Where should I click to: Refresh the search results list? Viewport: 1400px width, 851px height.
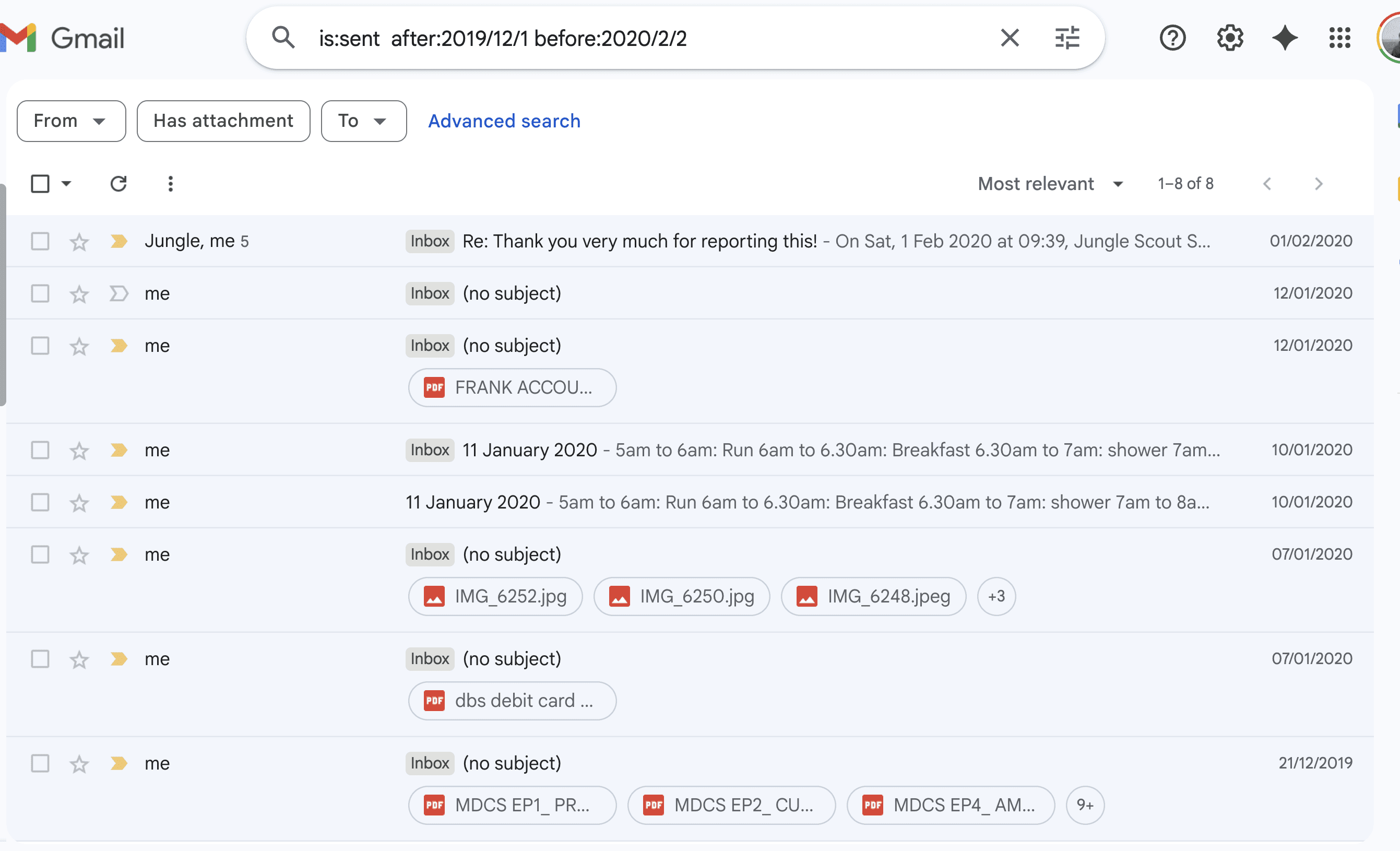pyautogui.click(x=118, y=183)
